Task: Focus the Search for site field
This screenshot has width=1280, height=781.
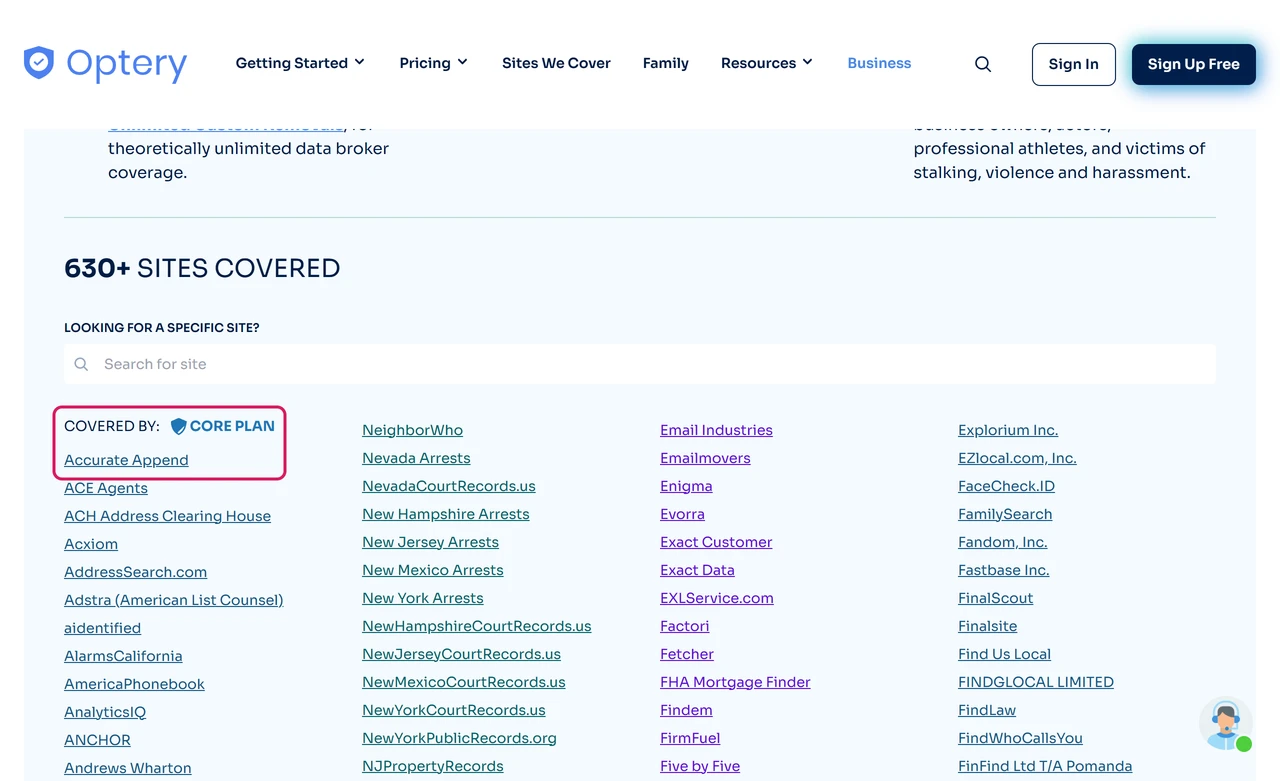Action: (x=640, y=364)
